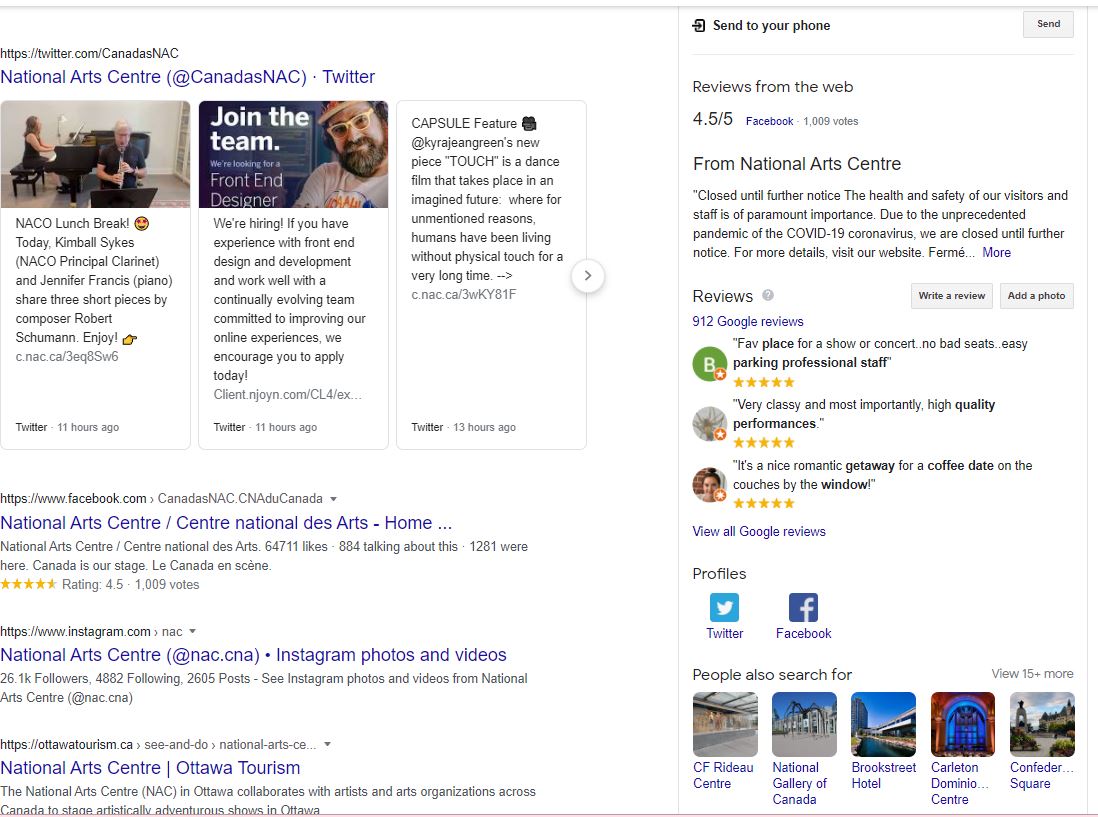
Task: Open Client.njoyn.com link in hiring tweet
Action: (287, 395)
